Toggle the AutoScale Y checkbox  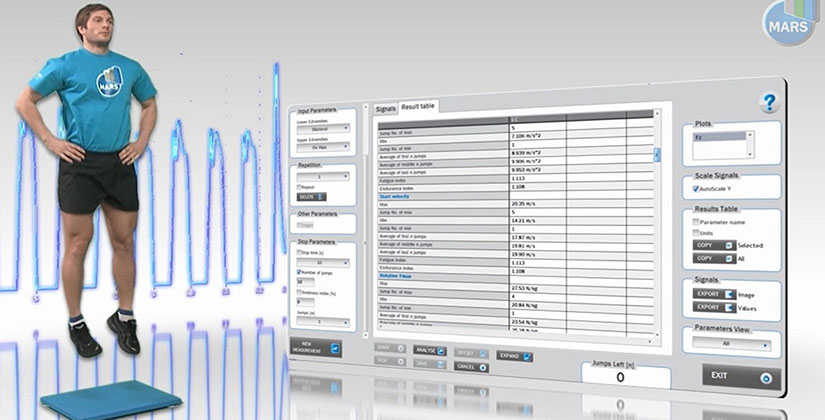(699, 188)
